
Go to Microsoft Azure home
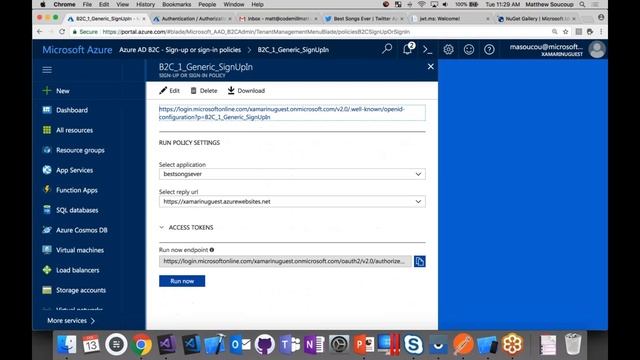[77, 49]
